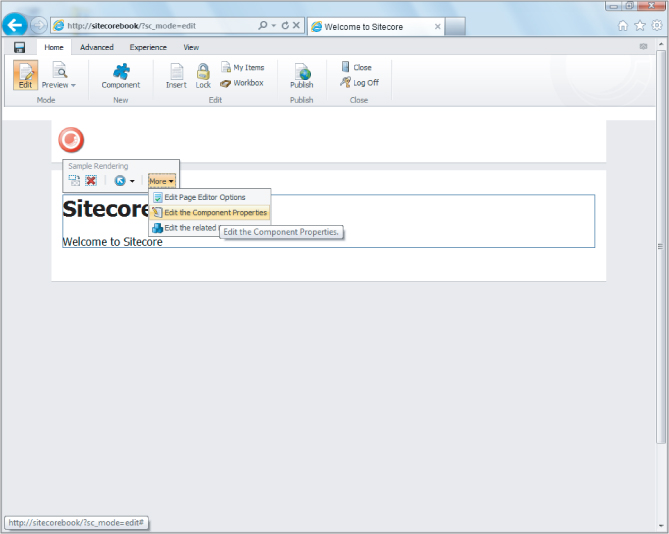This screenshot has width=669, height=534.
Task: Delete the rendering with red X icon
Action: [91, 181]
